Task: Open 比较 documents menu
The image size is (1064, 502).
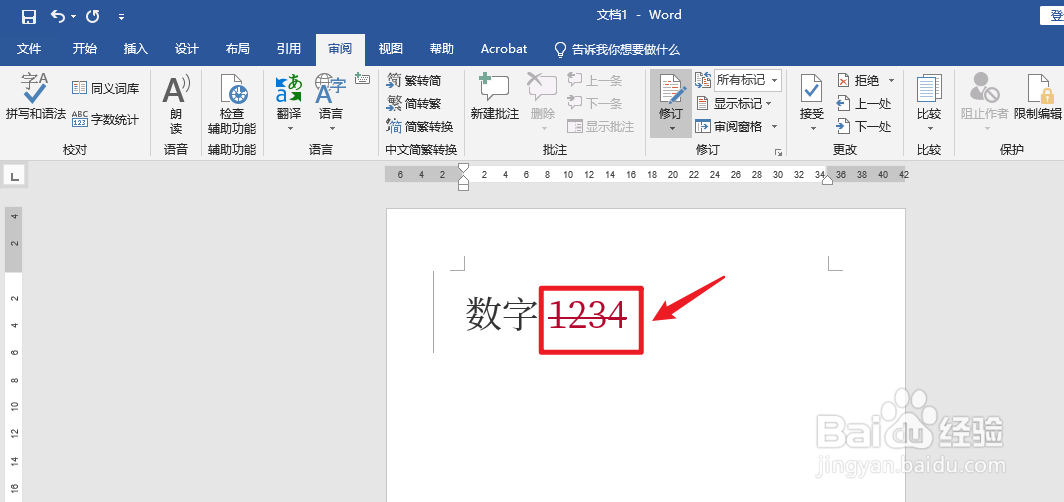Action: (929, 103)
